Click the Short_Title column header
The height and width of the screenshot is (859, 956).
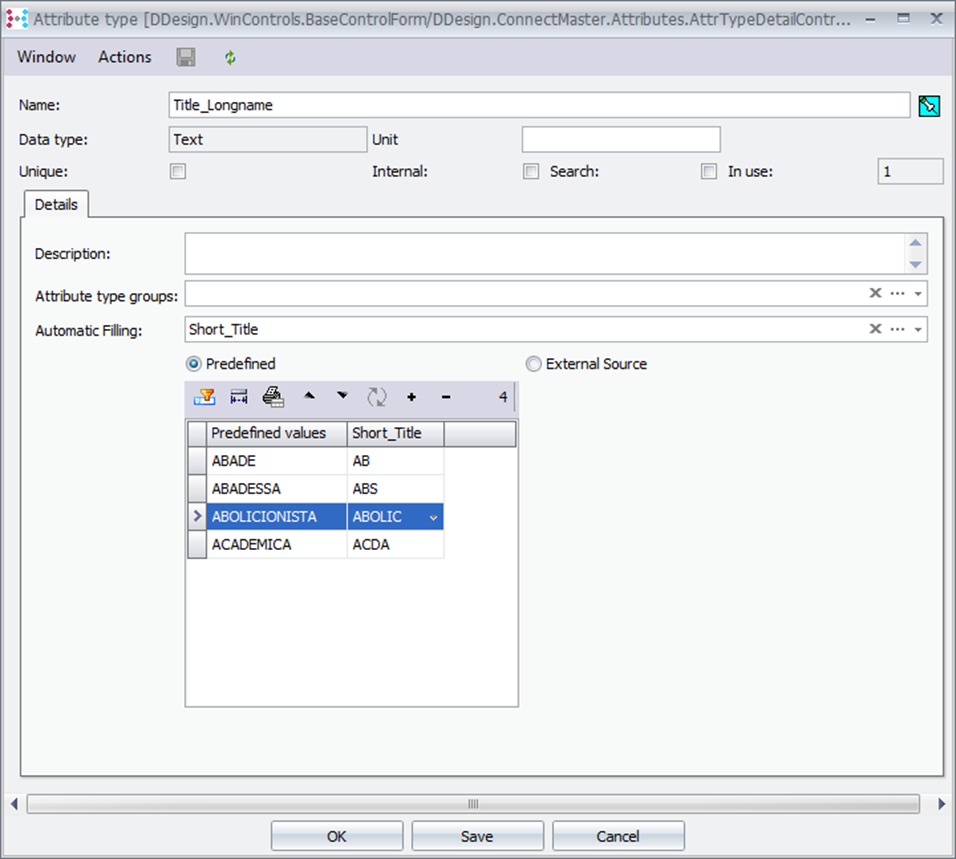395,433
